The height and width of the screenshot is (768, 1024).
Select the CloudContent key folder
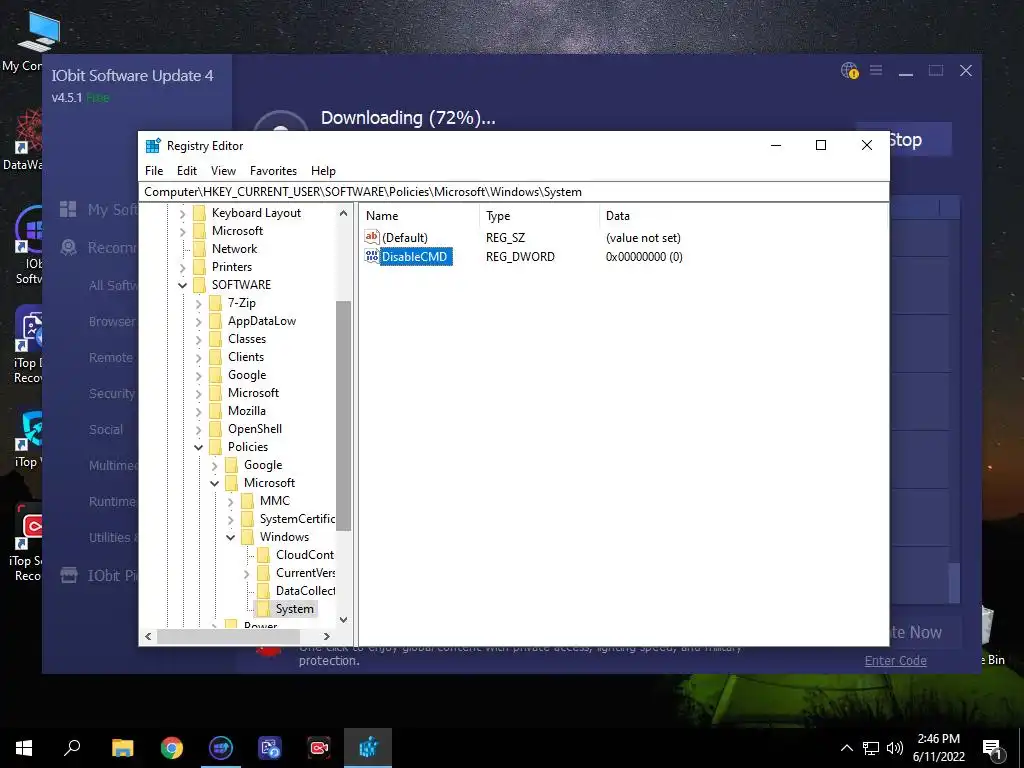[x=304, y=554]
